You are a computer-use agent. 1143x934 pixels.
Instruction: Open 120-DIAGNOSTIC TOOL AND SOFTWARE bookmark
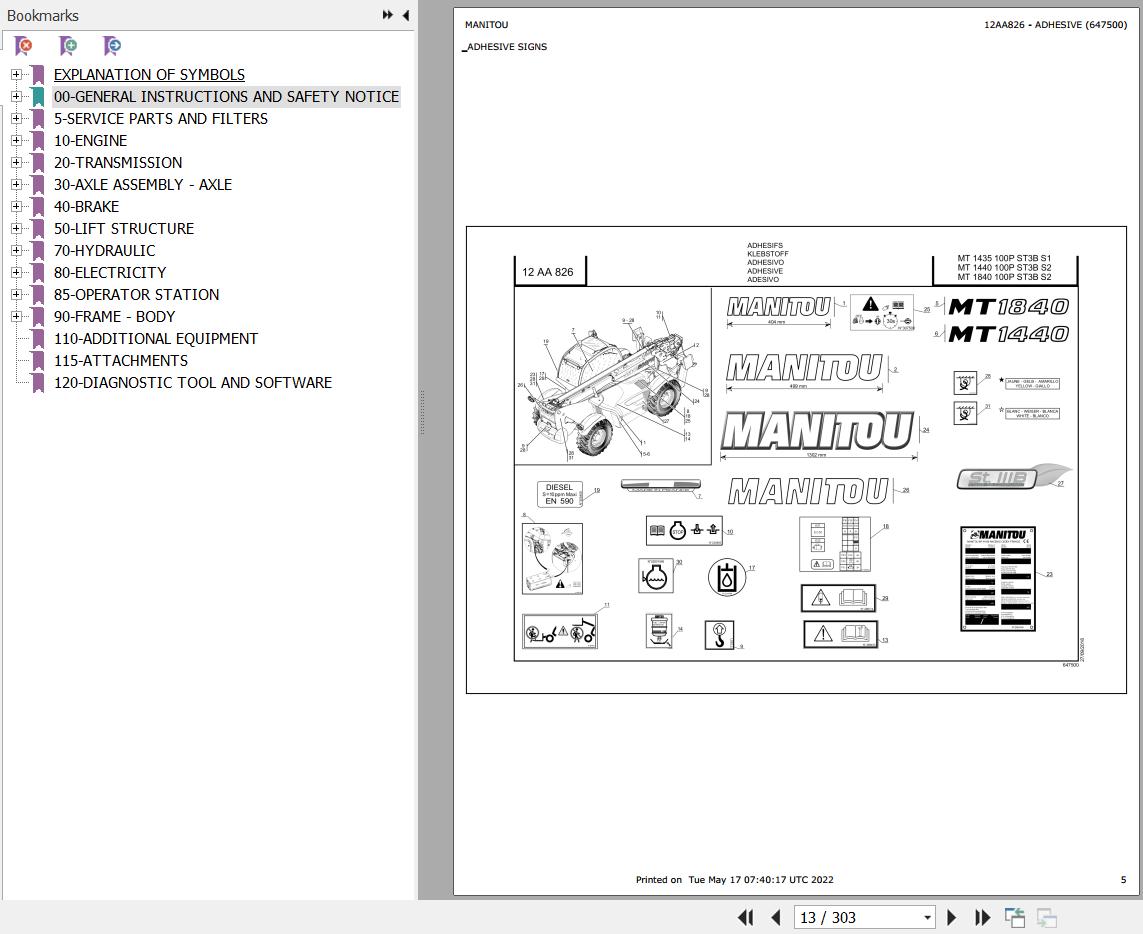tap(193, 383)
